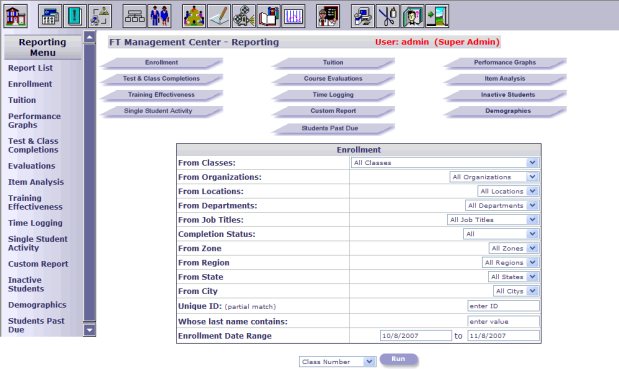Image resolution: width=619 pixels, height=369 pixels.
Task: Click the calendar schedule toolbar icon
Action: (x=50, y=16)
